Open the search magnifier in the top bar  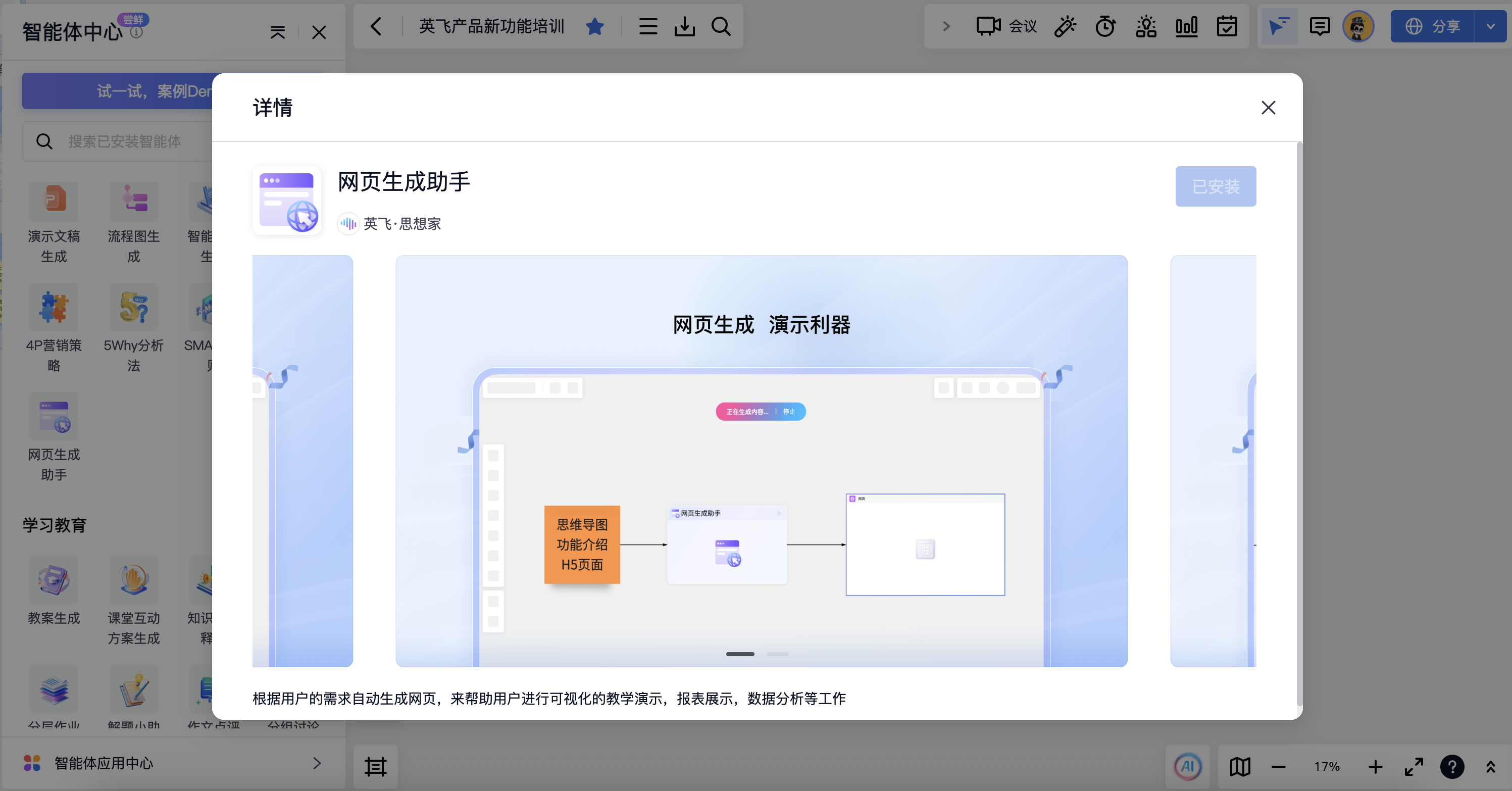coord(721,26)
